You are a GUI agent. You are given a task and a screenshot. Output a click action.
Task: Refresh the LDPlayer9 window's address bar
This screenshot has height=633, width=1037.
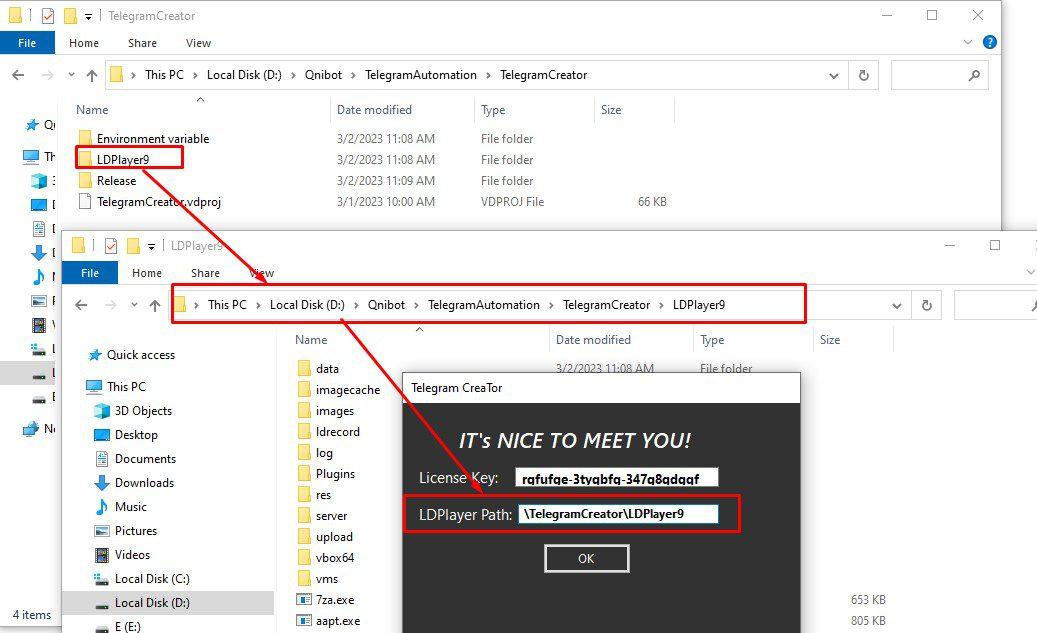(x=927, y=305)
